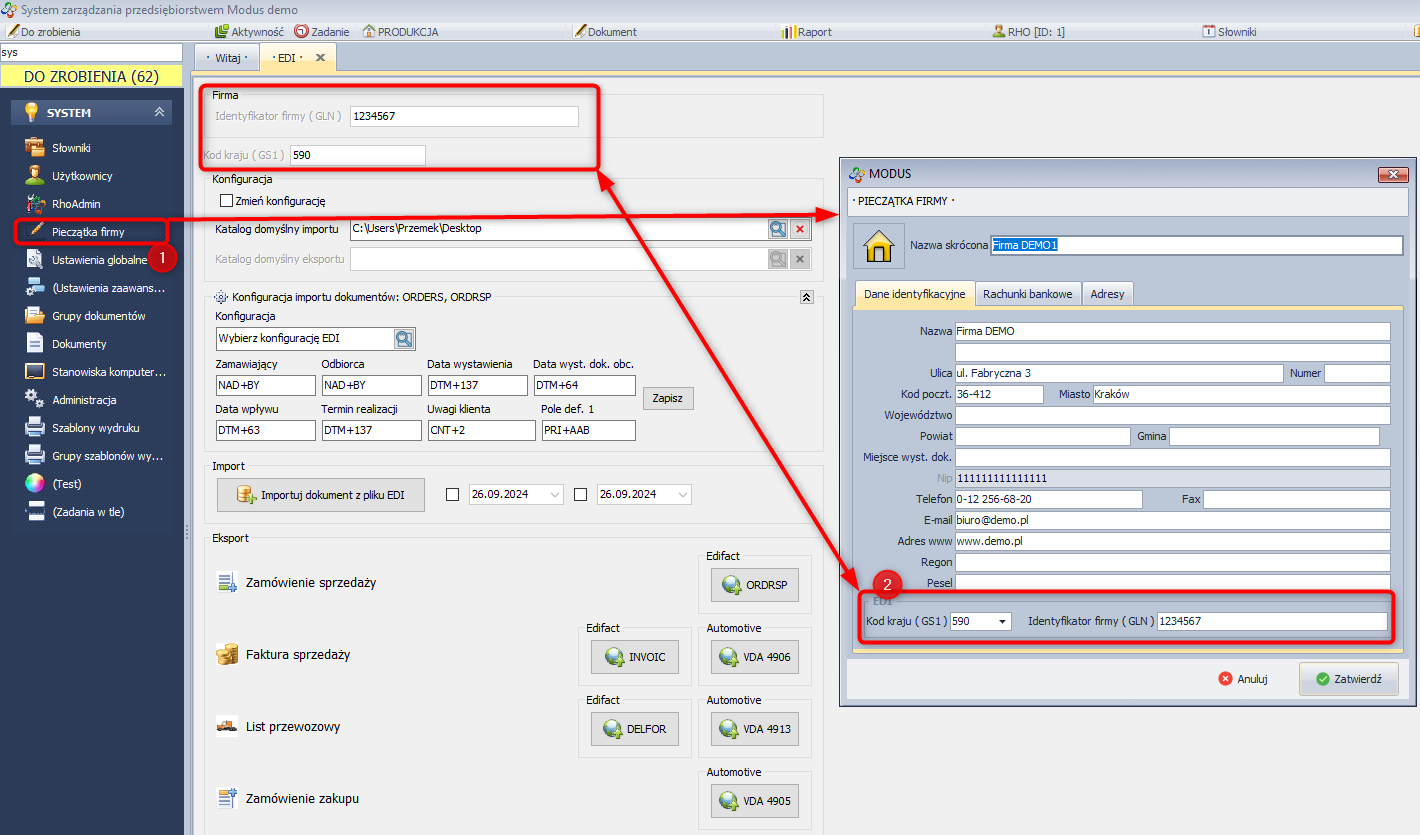Click the Słowniki briefcase icon in sidebar
The width and height of the screenshot is (1420, 835).
point(35,147)
